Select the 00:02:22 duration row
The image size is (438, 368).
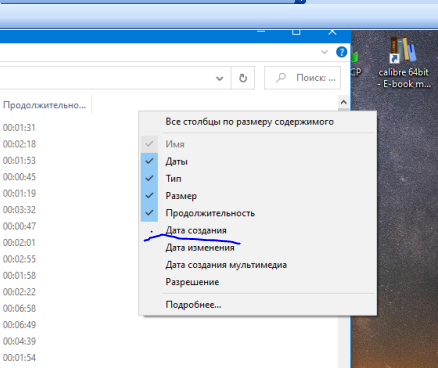tap(19, 292)
